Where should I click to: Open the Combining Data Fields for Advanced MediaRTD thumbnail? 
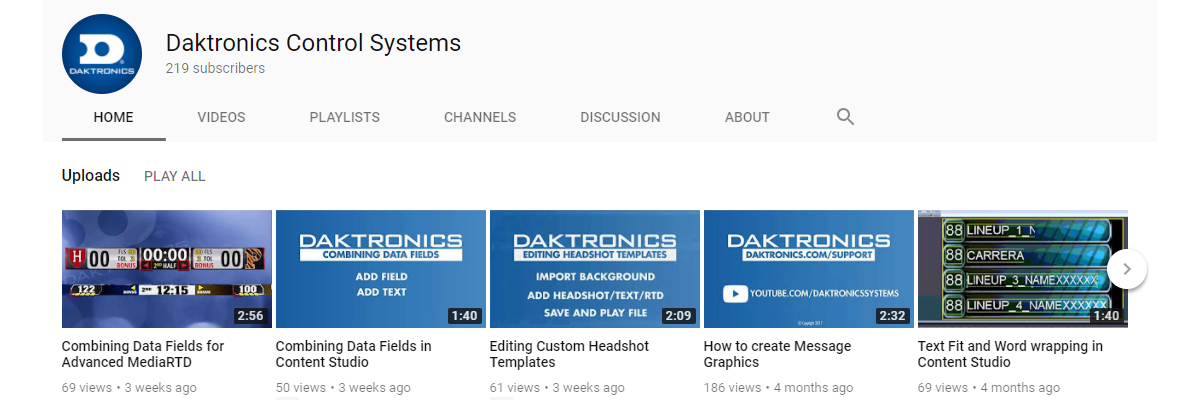(x=167, y=269)
